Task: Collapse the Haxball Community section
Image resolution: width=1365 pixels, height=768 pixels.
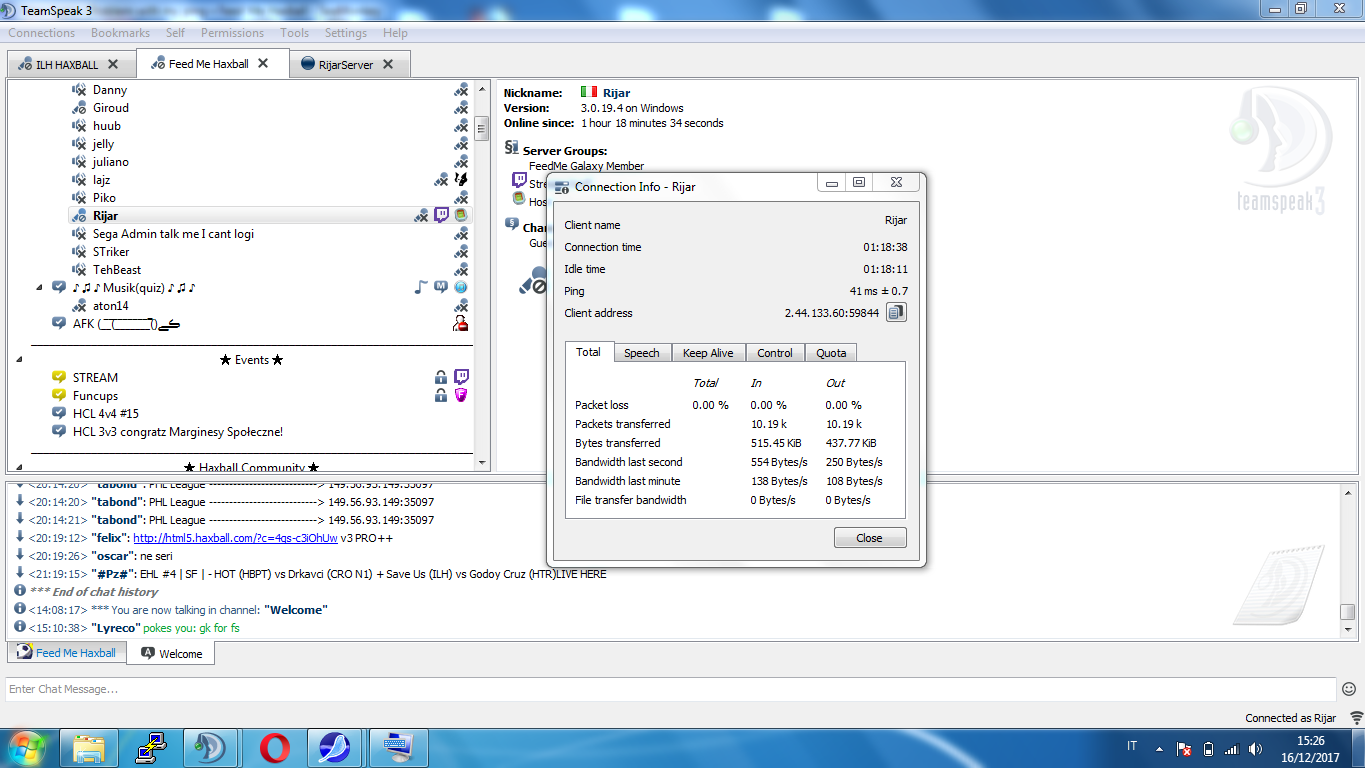Action: [20, 467]
